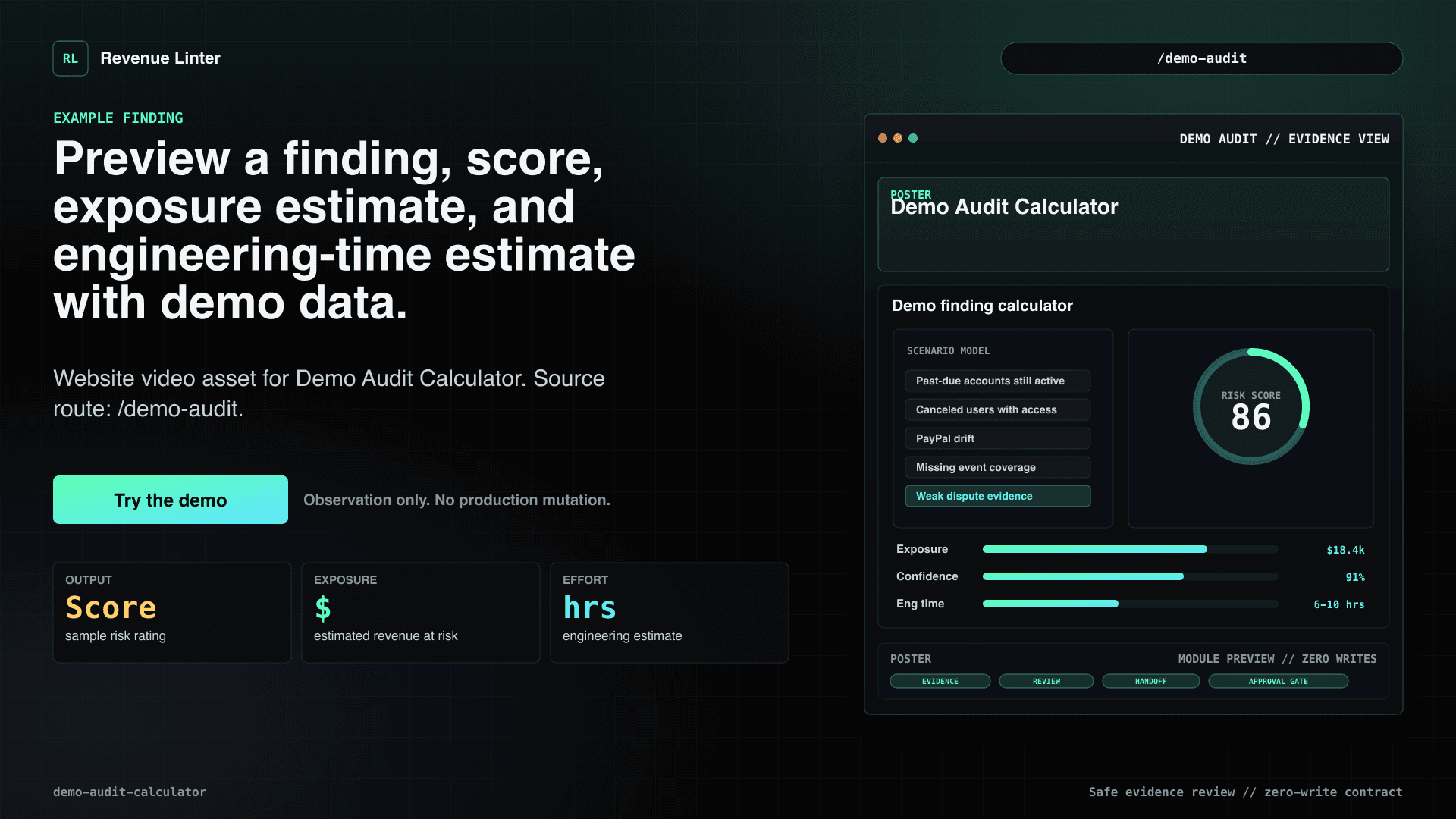Screen dimensions: 1456x819
Task: Click the DEMO AUDIT // EVIDENCE VIEW header
Action: 1284,139
